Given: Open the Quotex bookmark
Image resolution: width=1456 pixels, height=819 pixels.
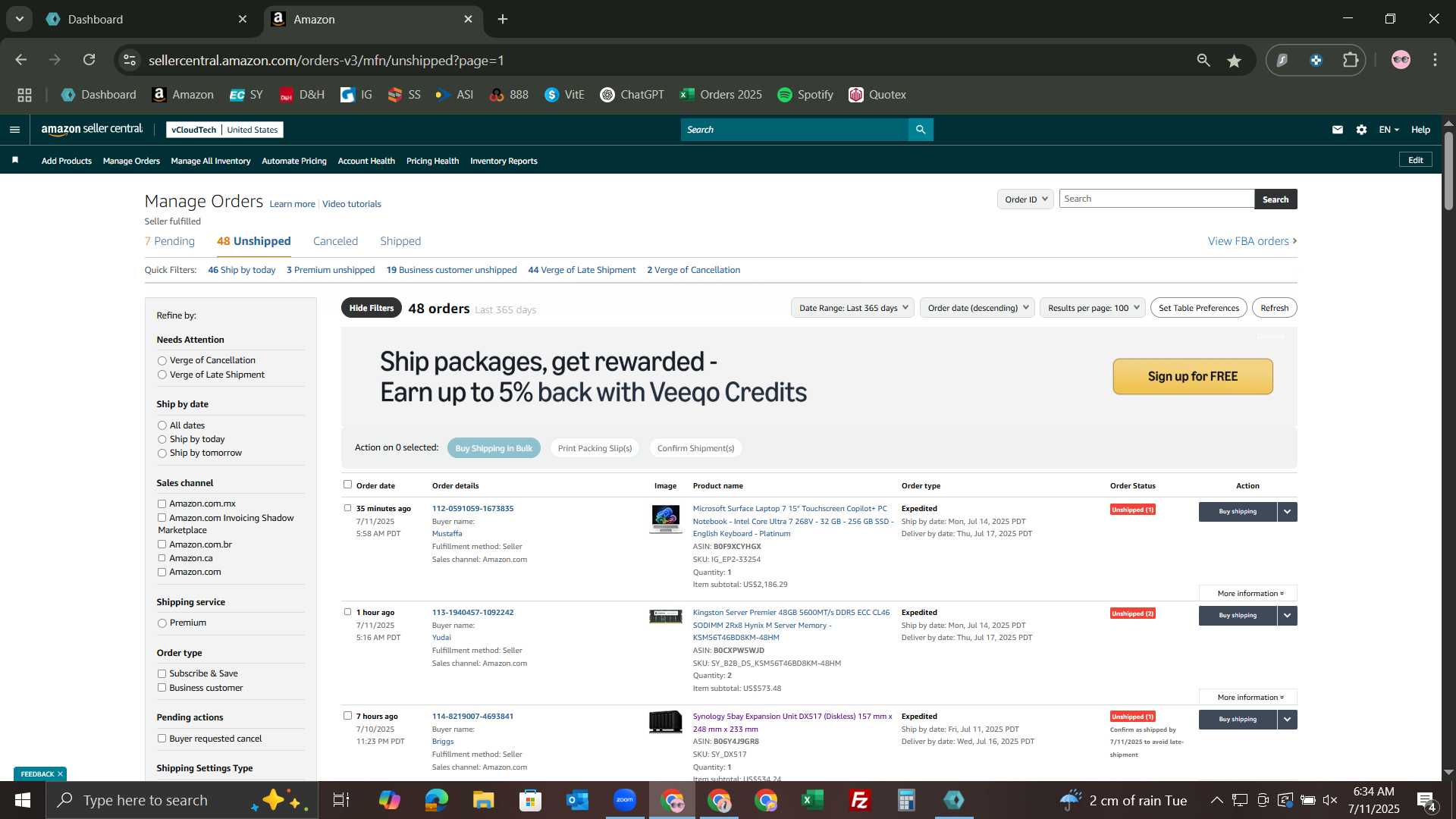Looking at the screenshot, I should (877, 95).
